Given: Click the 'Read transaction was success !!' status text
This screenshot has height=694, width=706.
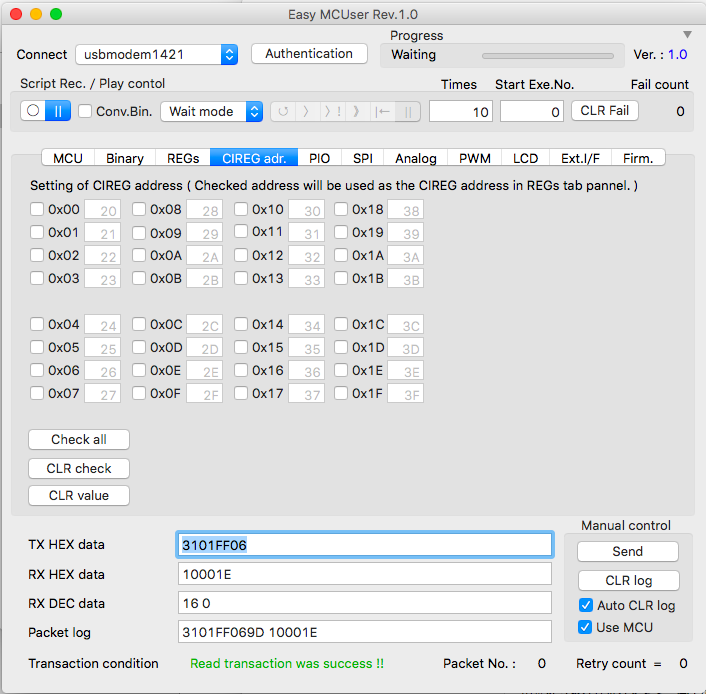Looking at the screenshot, I should coord(287,663).
